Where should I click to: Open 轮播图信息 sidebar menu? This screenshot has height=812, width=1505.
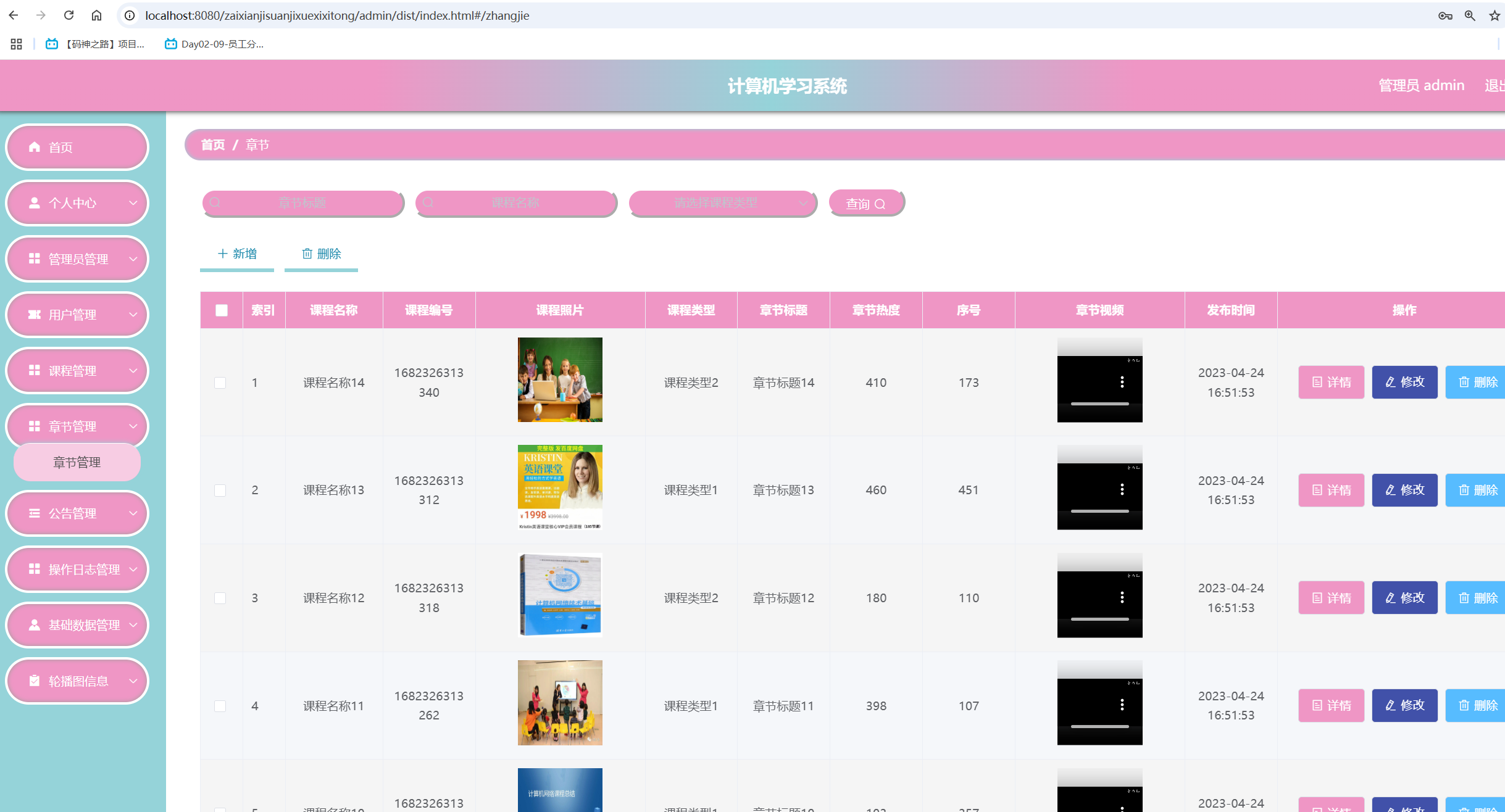pyautogui.click(x=77, y=681)
